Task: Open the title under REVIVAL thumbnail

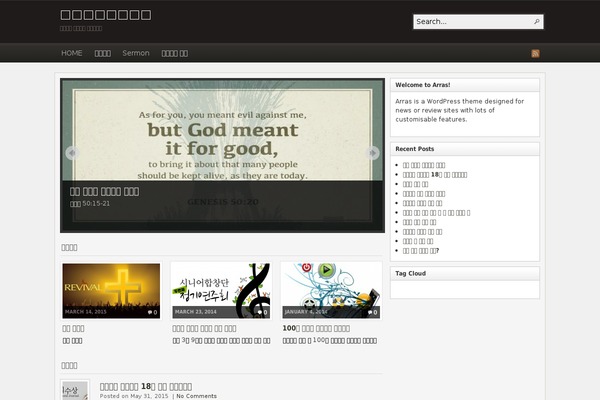Action: coord(73,328)
